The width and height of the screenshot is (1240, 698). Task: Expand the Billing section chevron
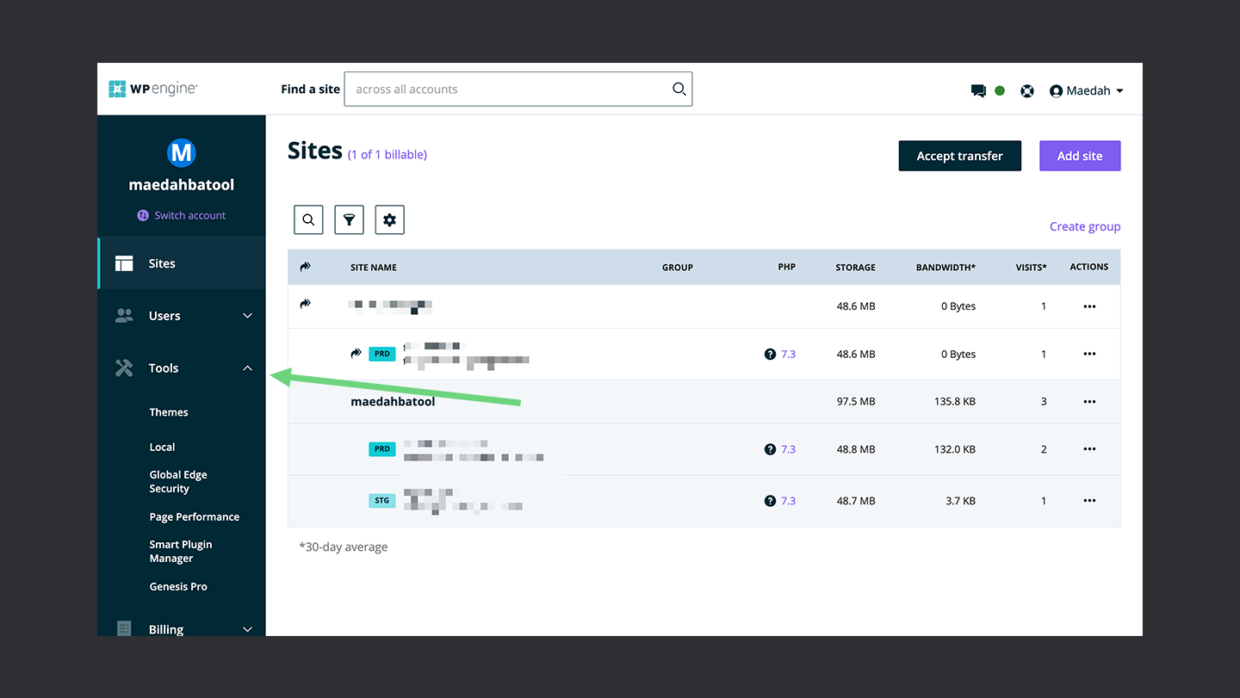(x=247, y=629)
